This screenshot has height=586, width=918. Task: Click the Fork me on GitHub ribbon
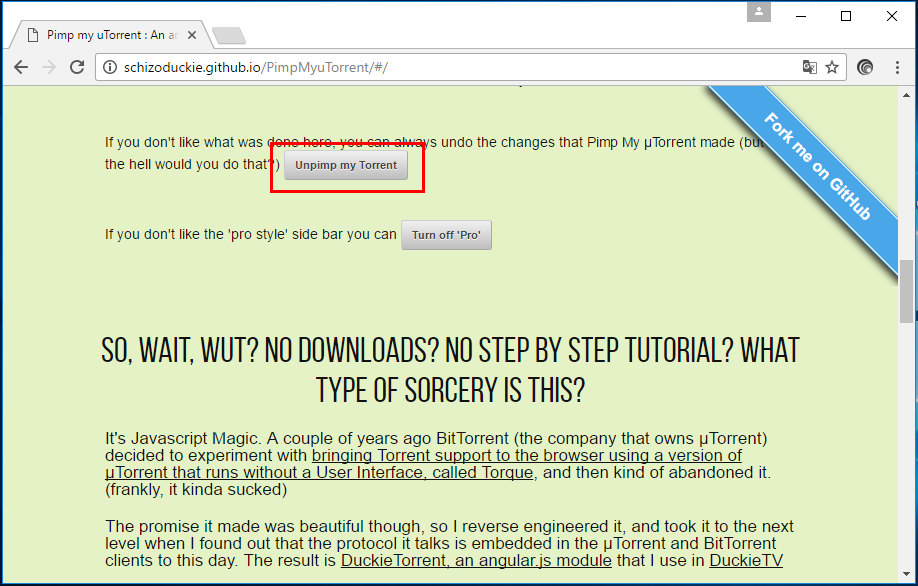(x=817, y=166)
